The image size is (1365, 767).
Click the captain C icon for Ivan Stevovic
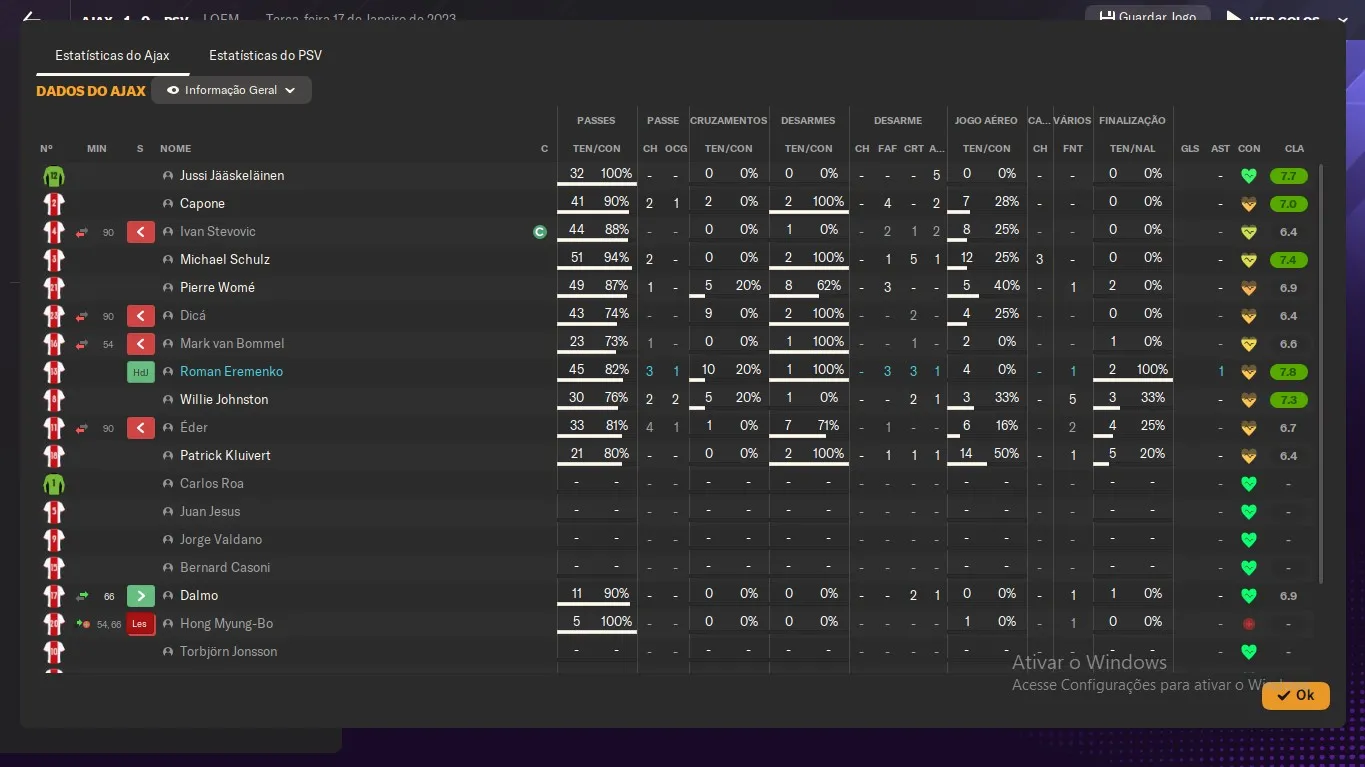pyautogui.click(x=540, y=232)
